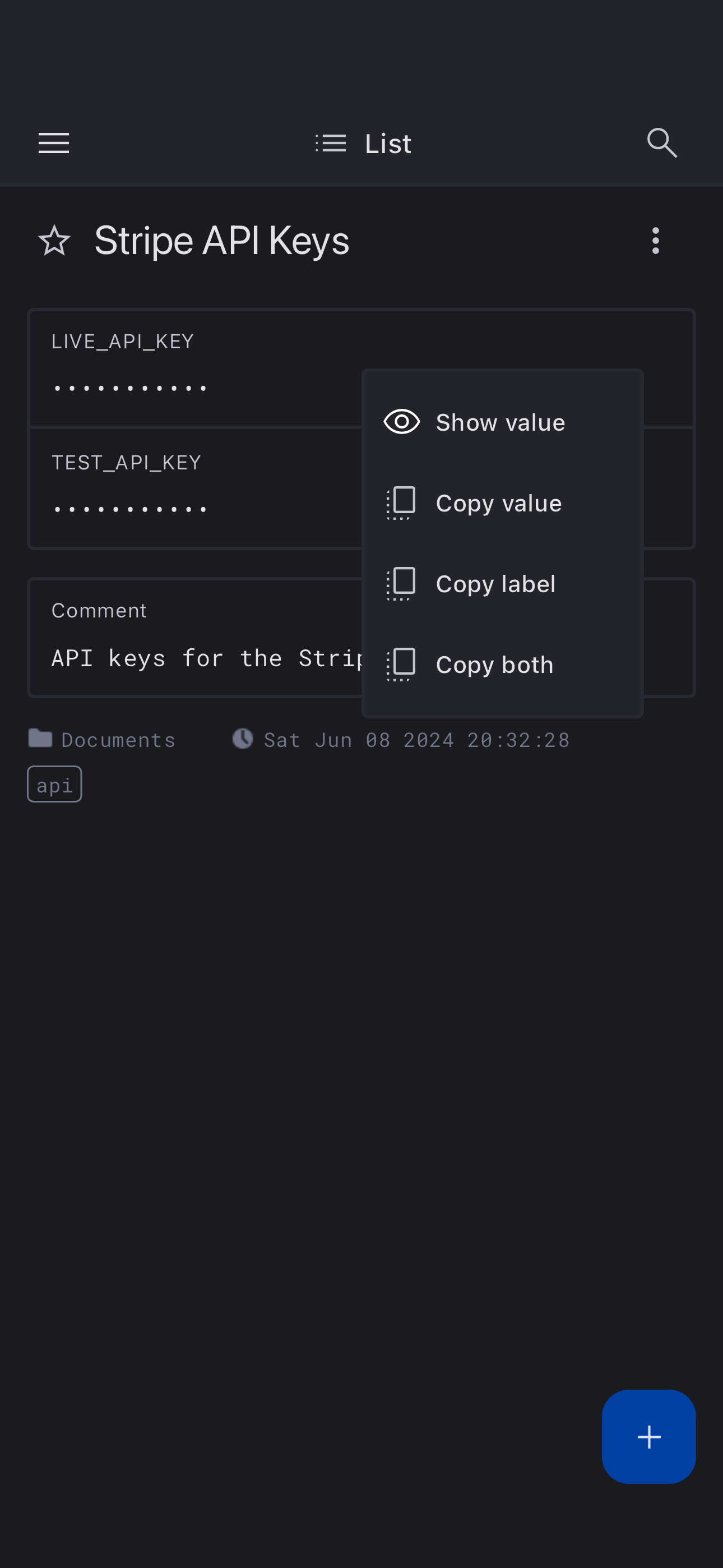Click the Copy value clipboard icon

click(402, 504)
